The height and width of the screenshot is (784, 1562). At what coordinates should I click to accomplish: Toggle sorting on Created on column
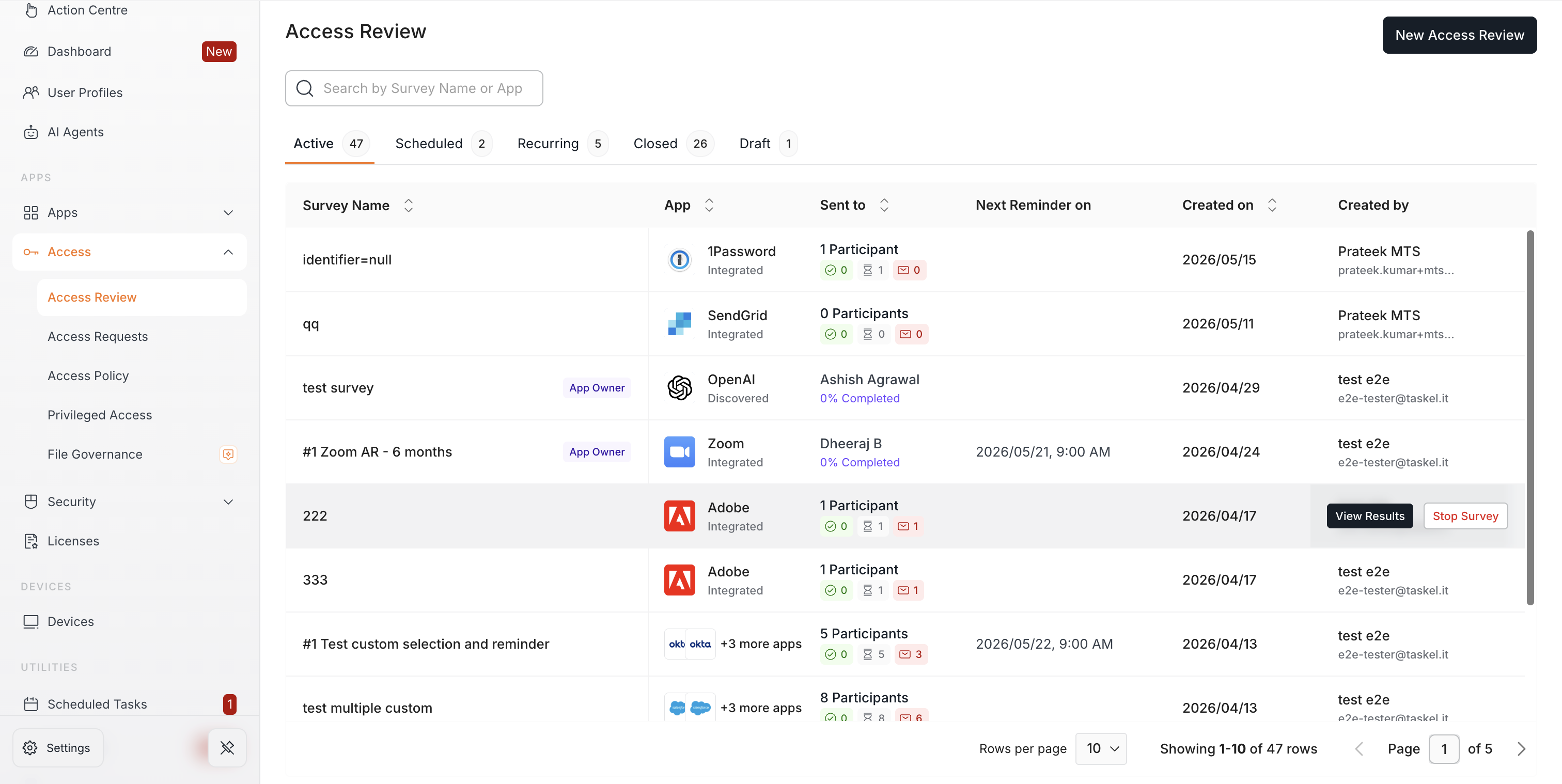point(1272,206)
